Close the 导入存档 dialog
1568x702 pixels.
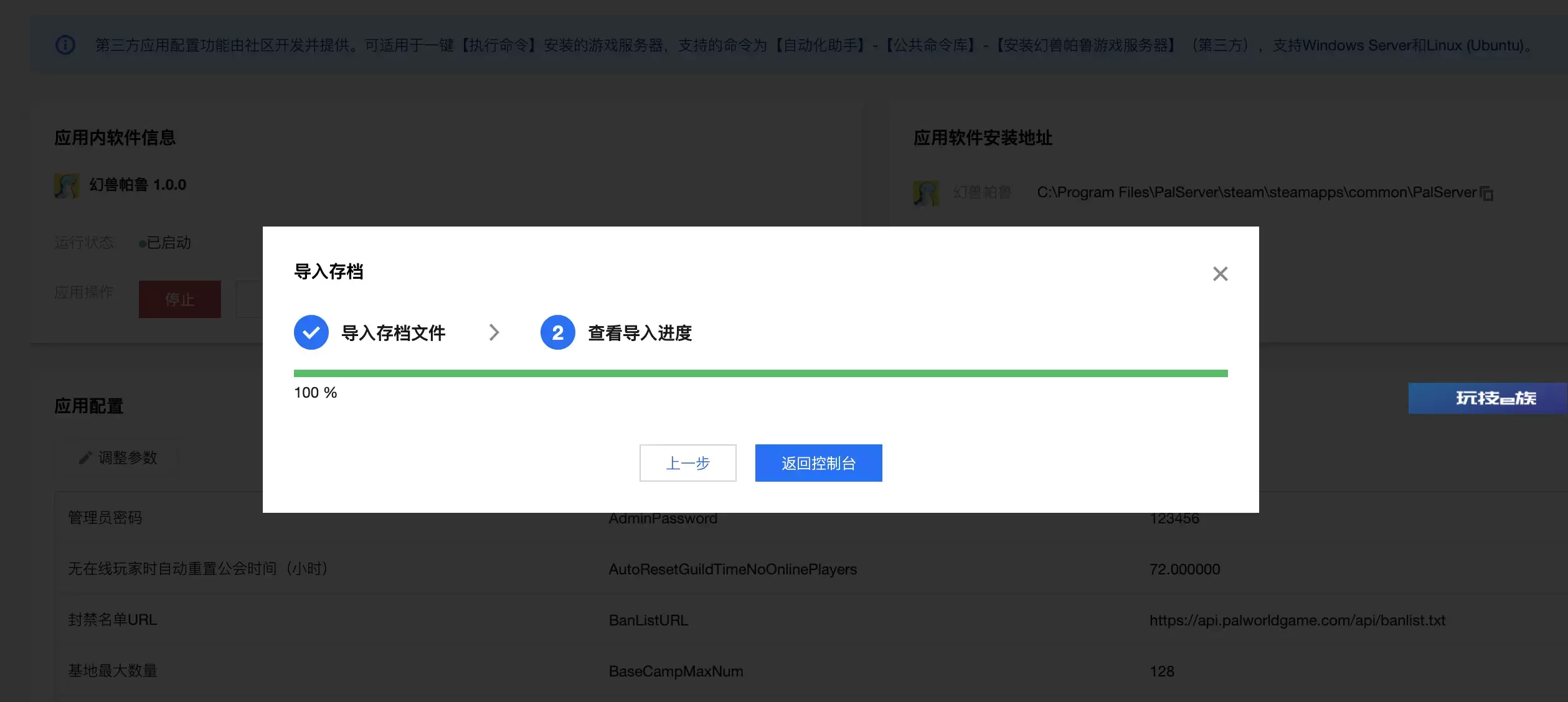pos(1220,274)
